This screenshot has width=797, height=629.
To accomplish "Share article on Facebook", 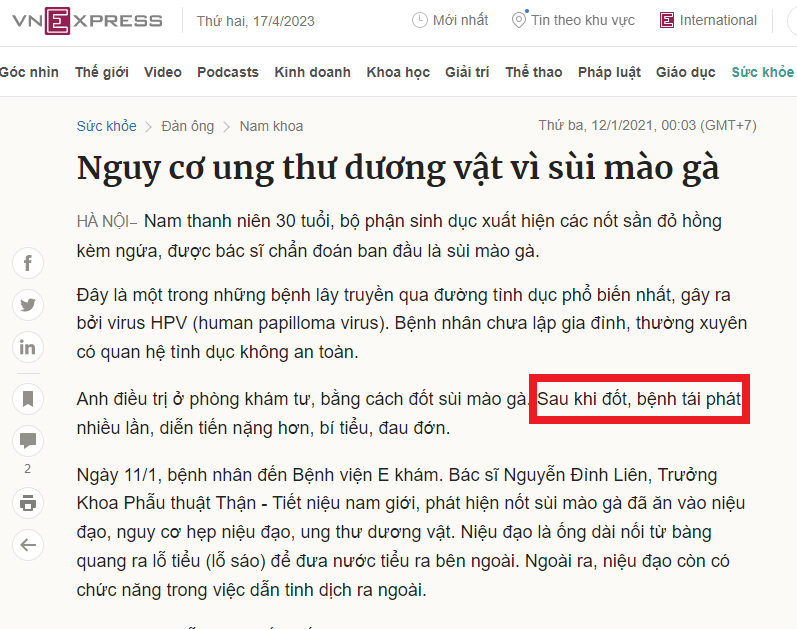I will pos(28,264).
